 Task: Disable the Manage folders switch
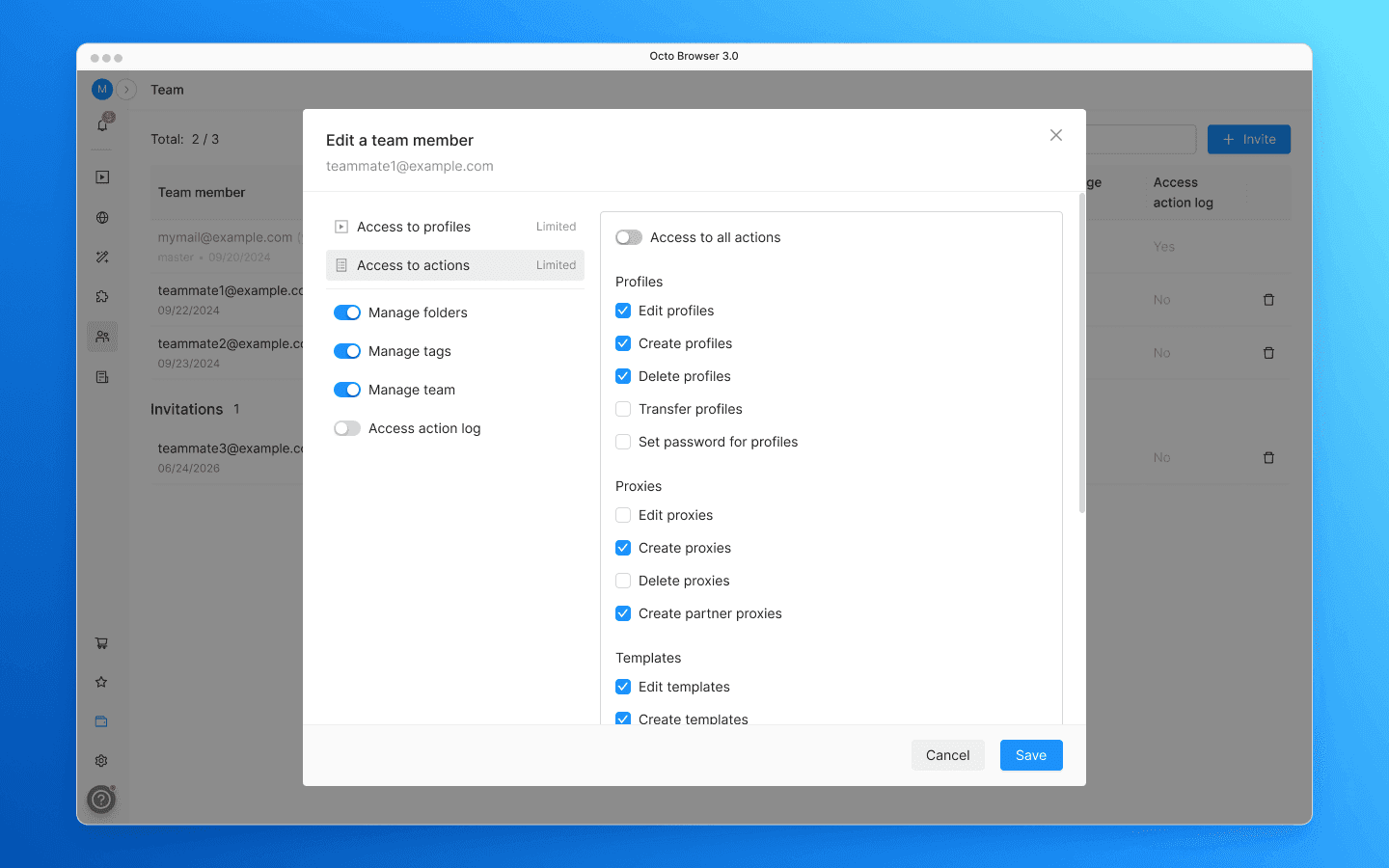pos(347,312)
